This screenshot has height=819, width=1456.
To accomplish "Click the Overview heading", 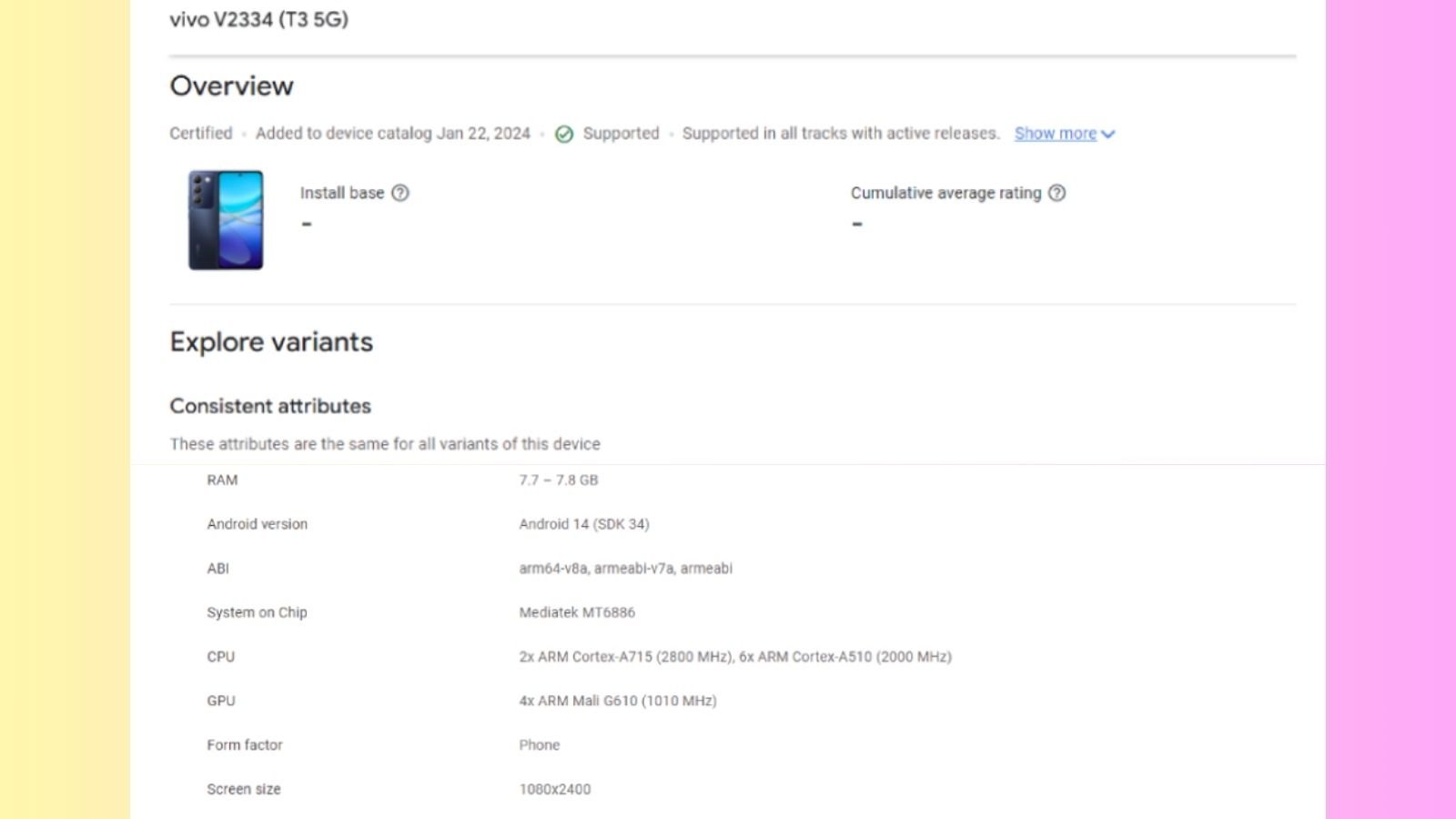I will [231, 86].
